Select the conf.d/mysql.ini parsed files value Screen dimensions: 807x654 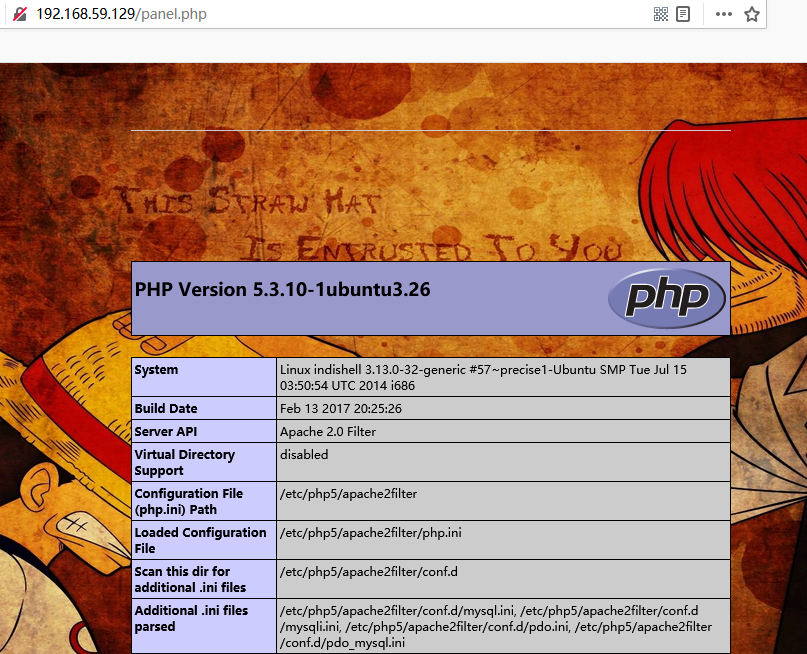click(x=496, y=627)
